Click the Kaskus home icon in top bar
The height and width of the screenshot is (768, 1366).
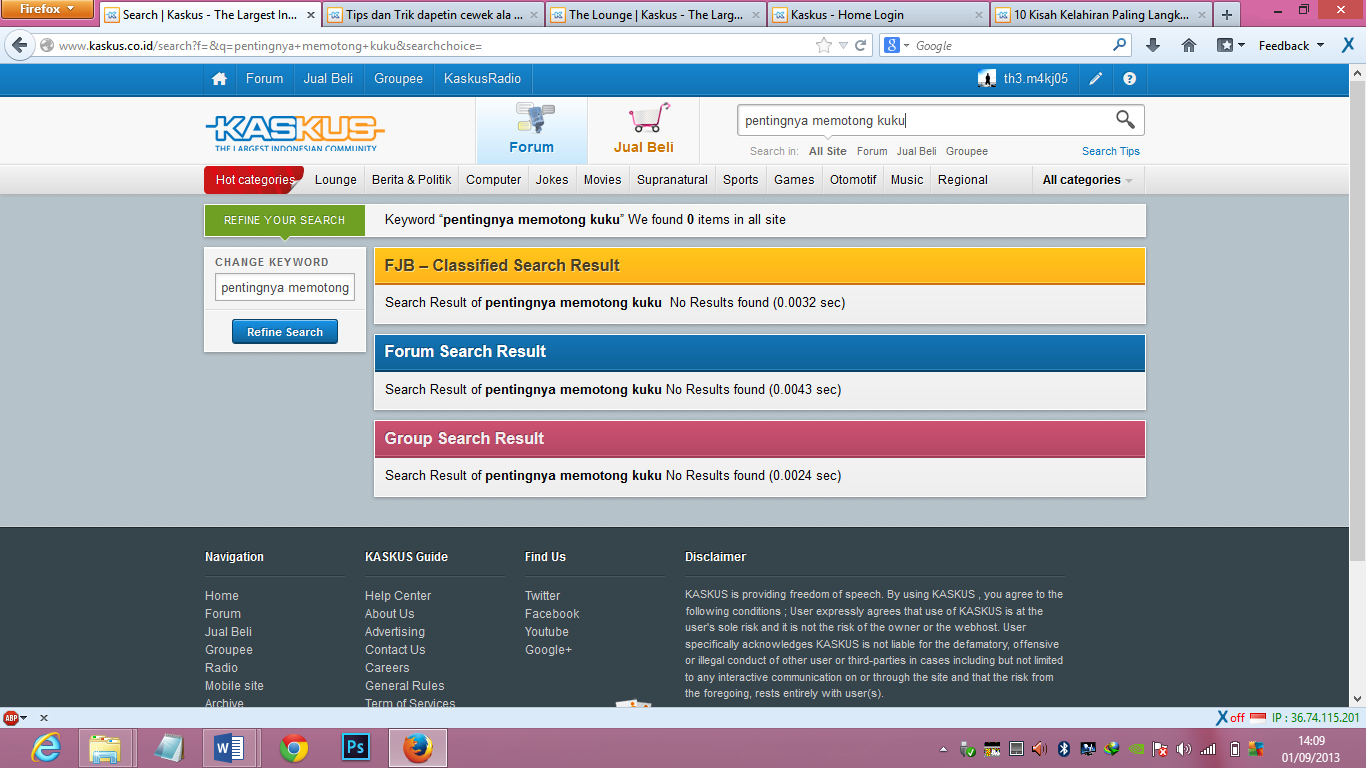[x=219, y=79]
